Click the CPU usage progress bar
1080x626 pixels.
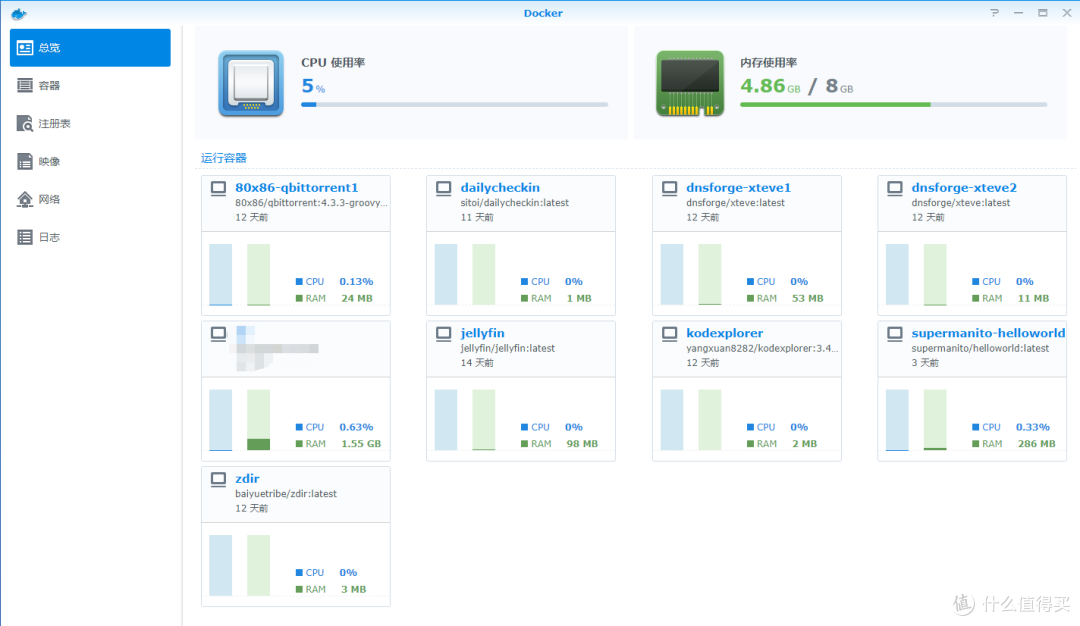point(455,105)
